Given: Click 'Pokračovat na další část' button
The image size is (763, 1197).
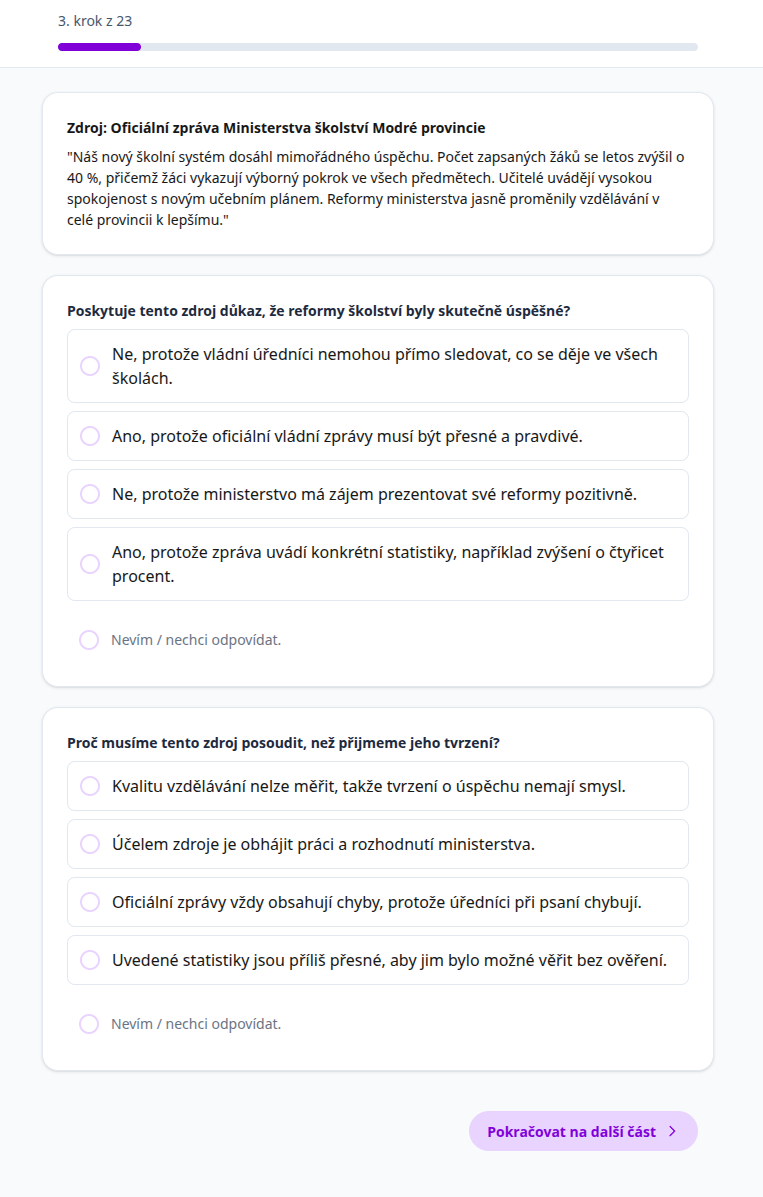Looking at the screenshot, I should [x=571, y=1131].
